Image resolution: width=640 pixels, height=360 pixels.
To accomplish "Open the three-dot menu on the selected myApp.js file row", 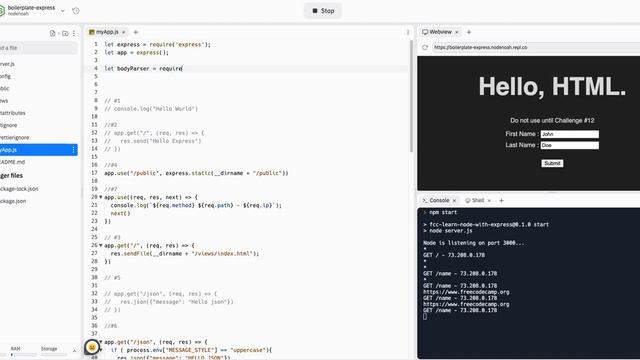I will pyautogui.click(x=73, y=150).
